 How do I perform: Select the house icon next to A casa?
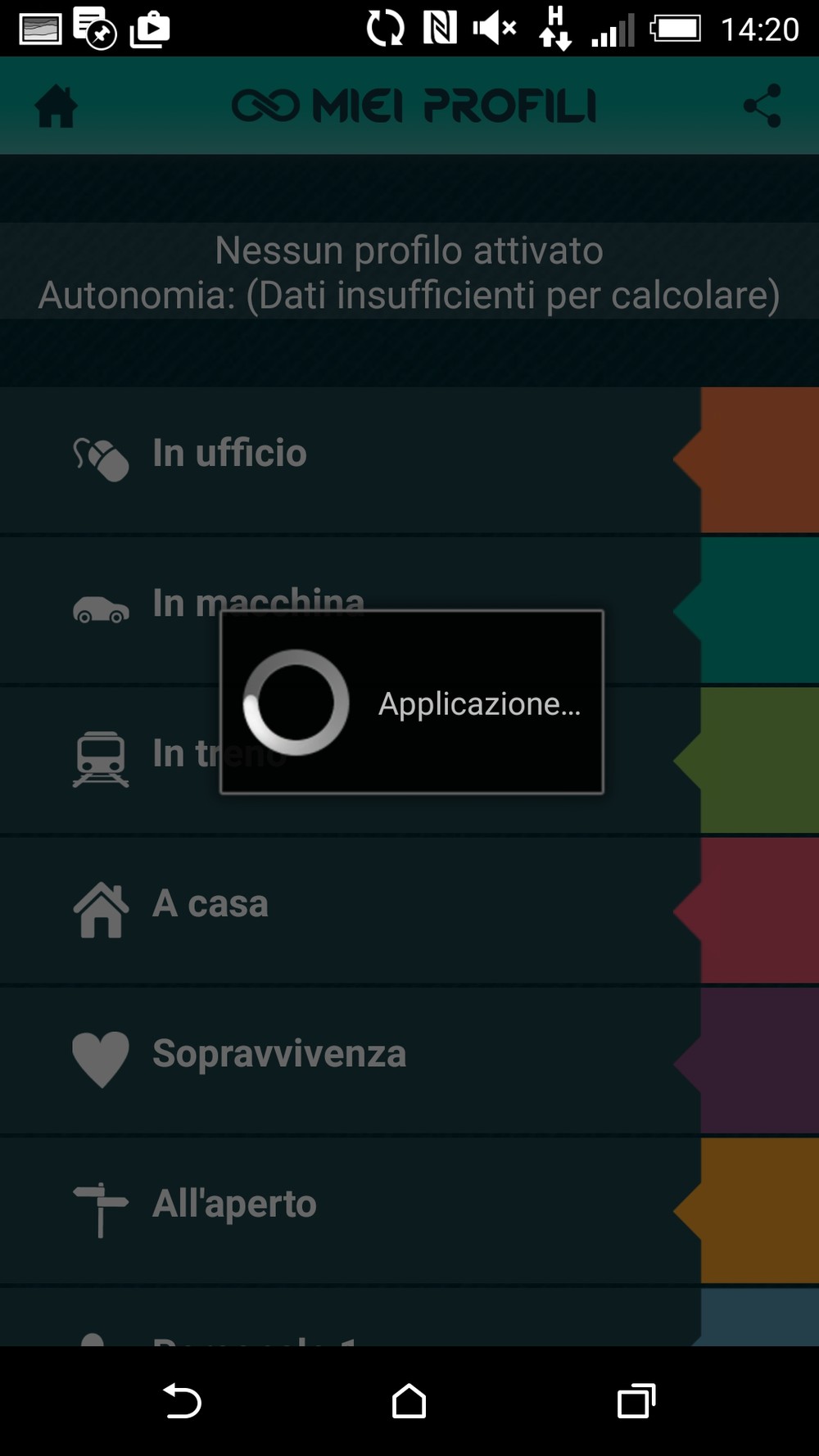pos(101,909)
